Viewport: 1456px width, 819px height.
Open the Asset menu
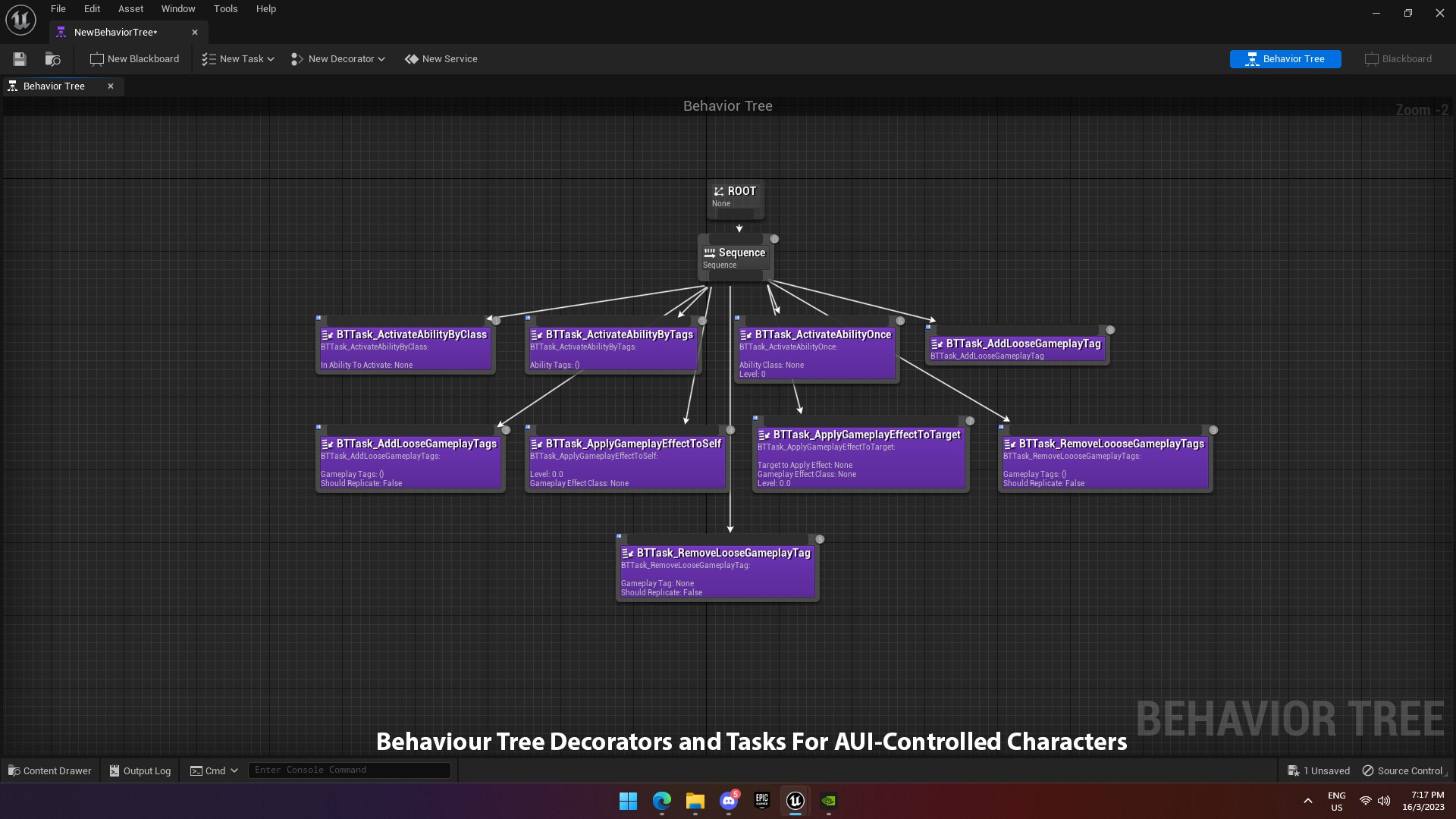point(130,9)
